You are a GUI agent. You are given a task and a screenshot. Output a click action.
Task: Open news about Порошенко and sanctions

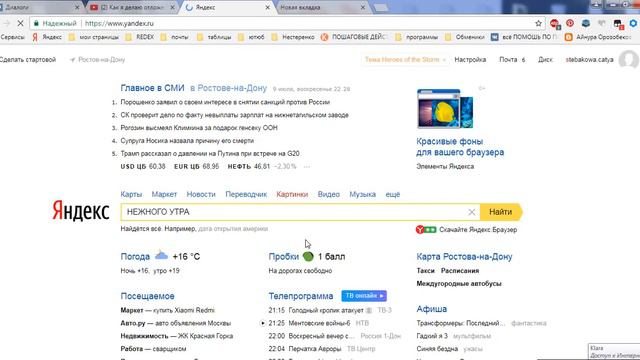(225, 102)
